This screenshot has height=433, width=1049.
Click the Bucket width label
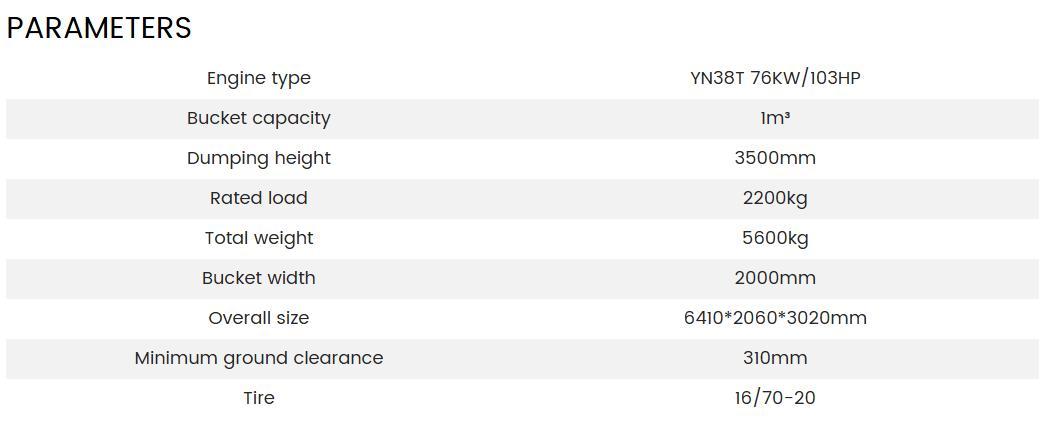click(x=258, y=278)
